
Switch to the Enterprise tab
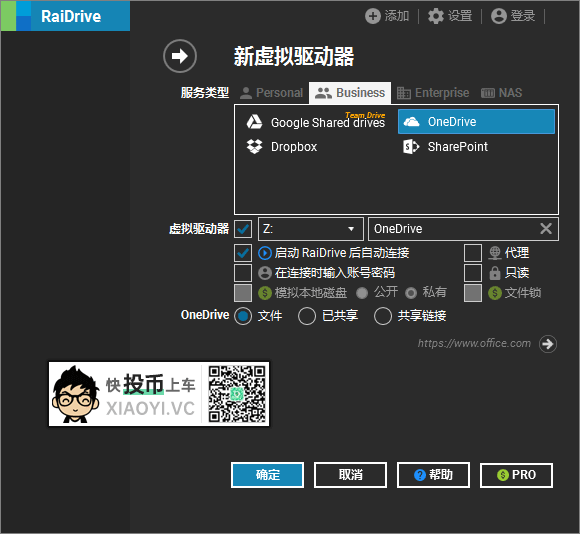(433, 93)
